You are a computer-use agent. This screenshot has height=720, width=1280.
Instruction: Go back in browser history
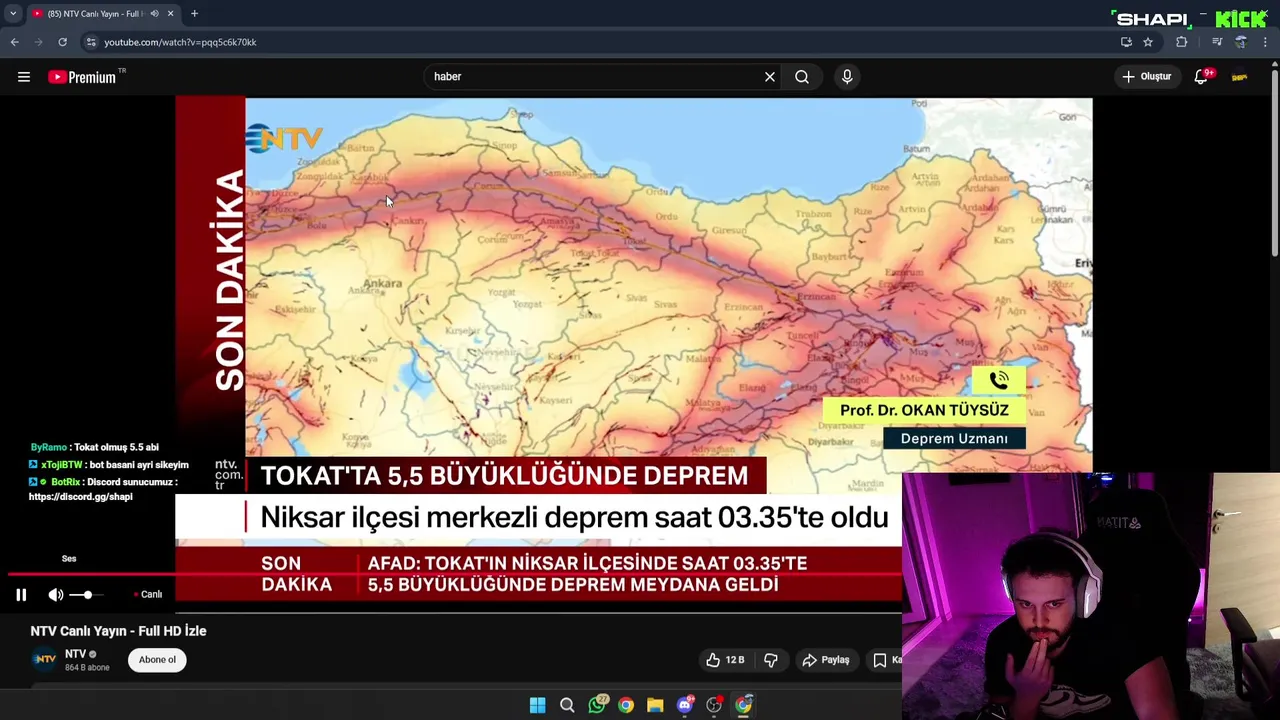pos(14,42)
